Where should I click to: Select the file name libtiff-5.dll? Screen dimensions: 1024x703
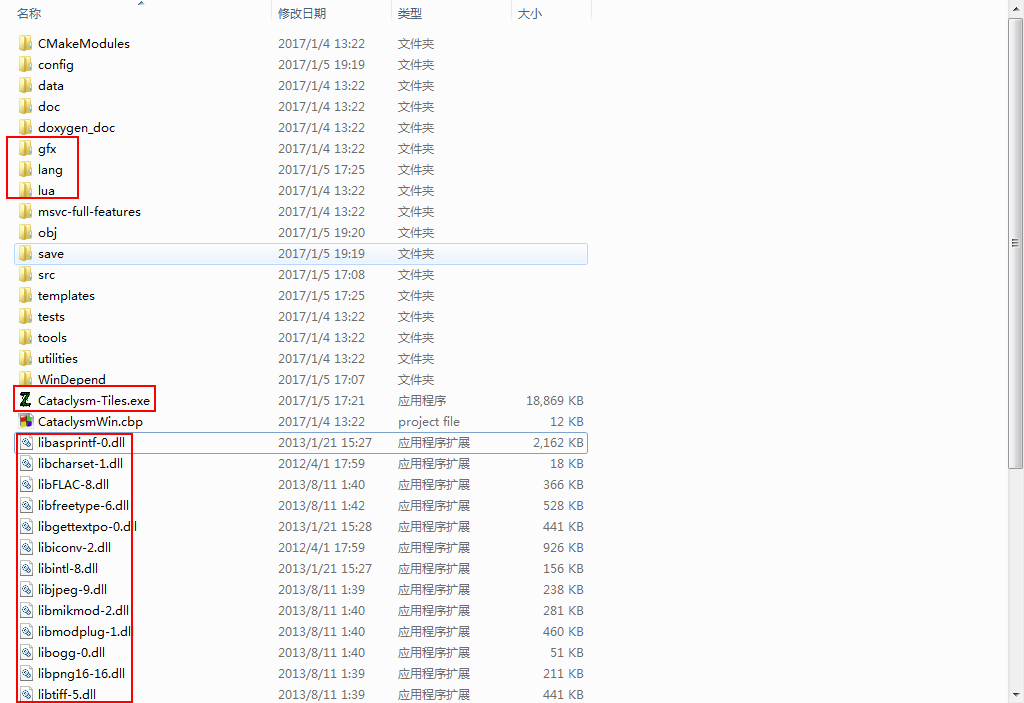67,694
